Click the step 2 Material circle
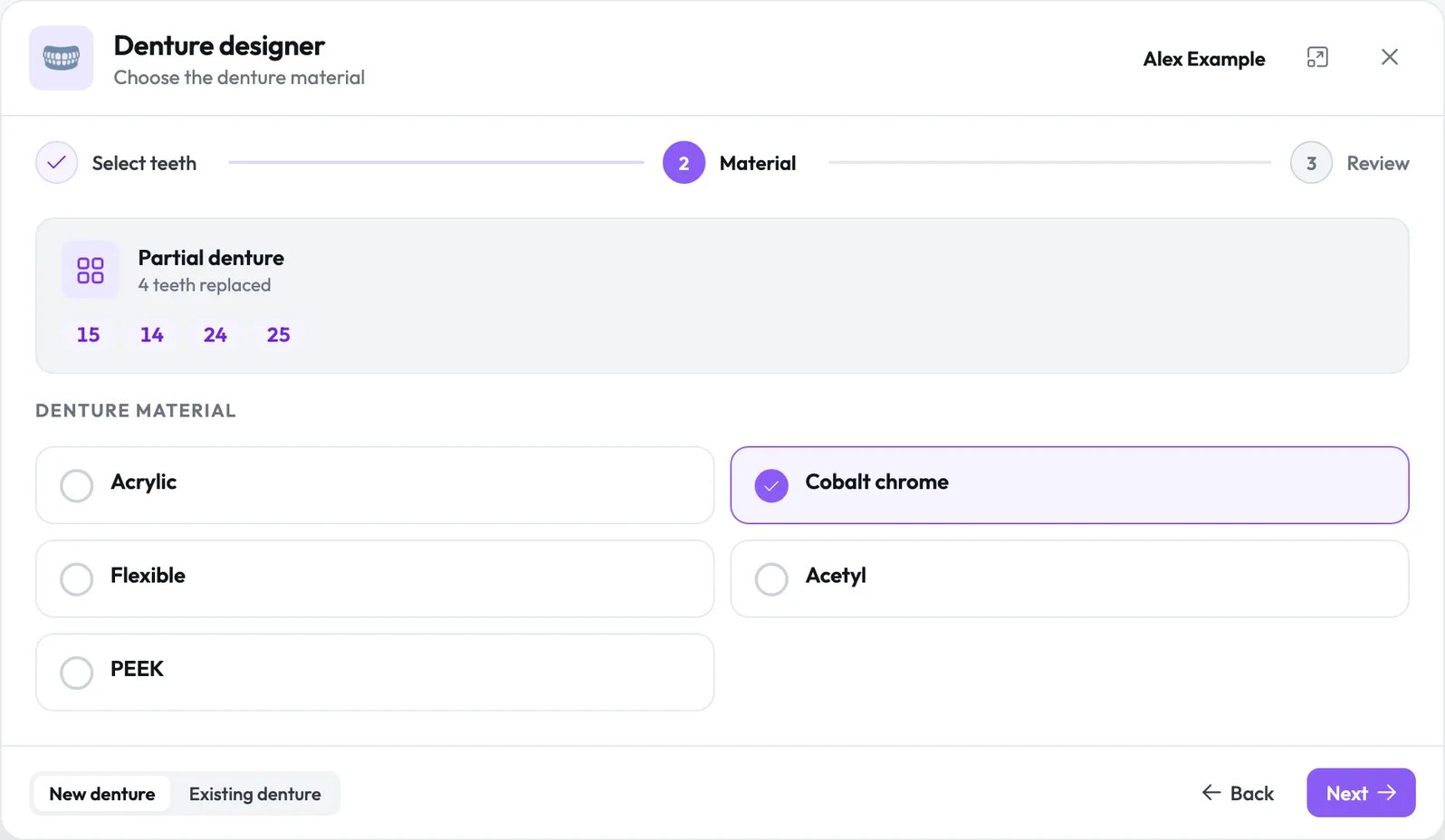Image resolution: width=1445 pixels, height=840 pixels. coord(684,163)
